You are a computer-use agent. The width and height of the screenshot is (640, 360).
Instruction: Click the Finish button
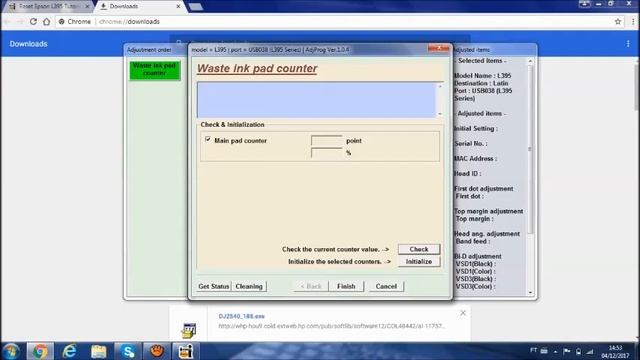346,286
